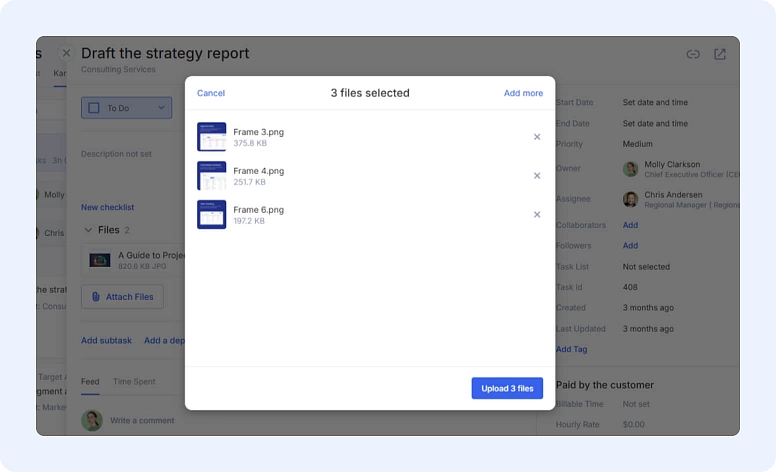Click the Attach Files button

[122, 296]
